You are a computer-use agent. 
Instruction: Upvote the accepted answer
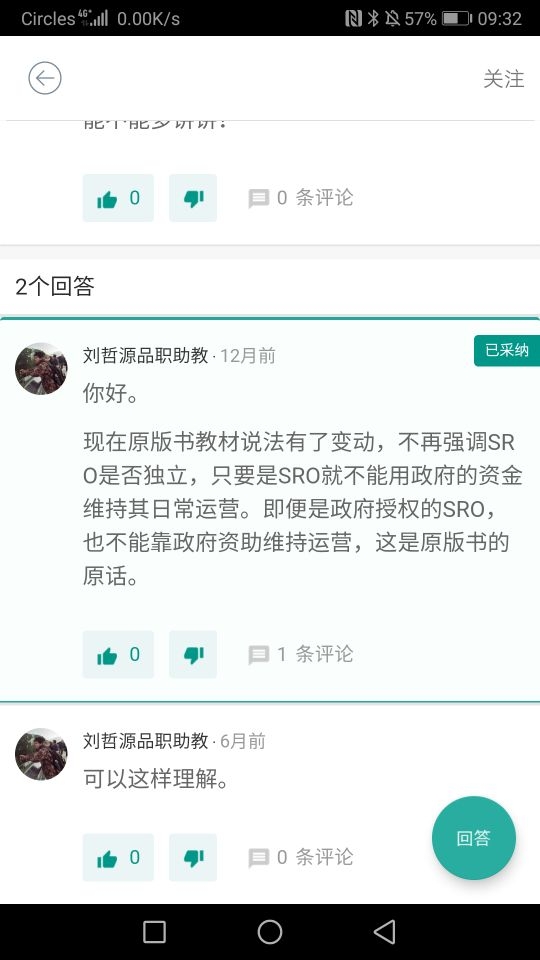[118, 654]
